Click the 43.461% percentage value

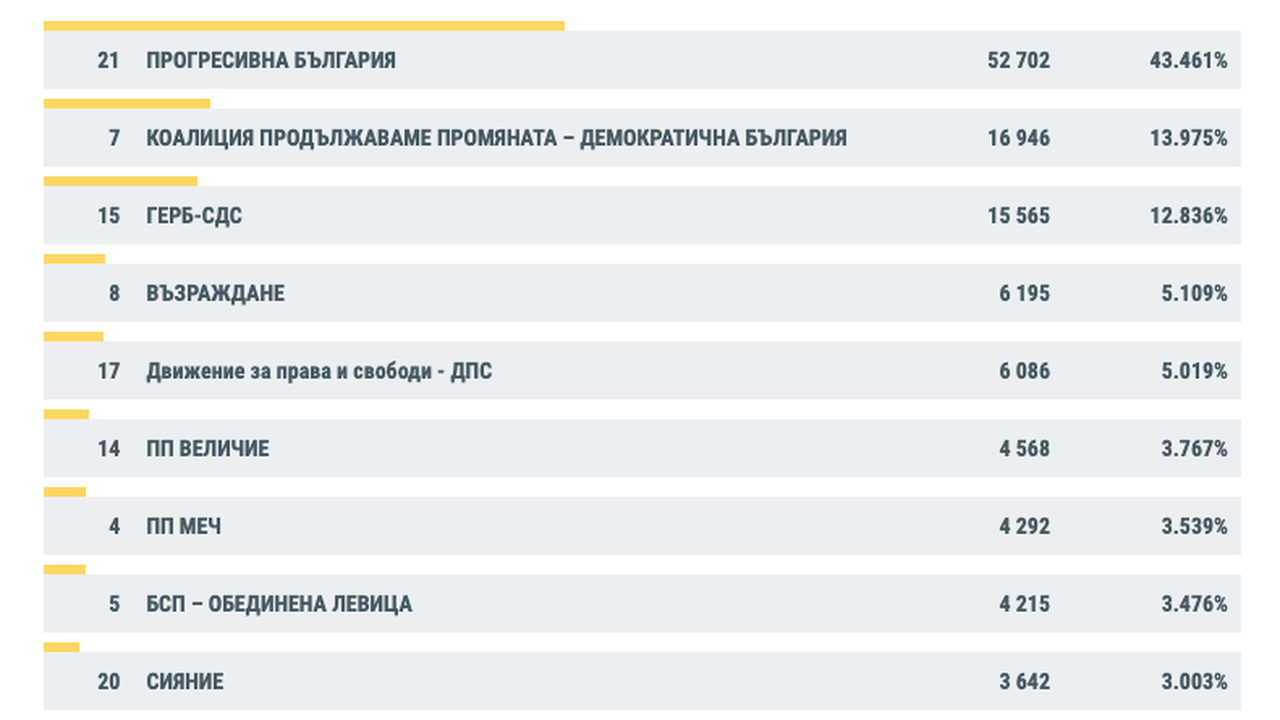coord(1188,60)
